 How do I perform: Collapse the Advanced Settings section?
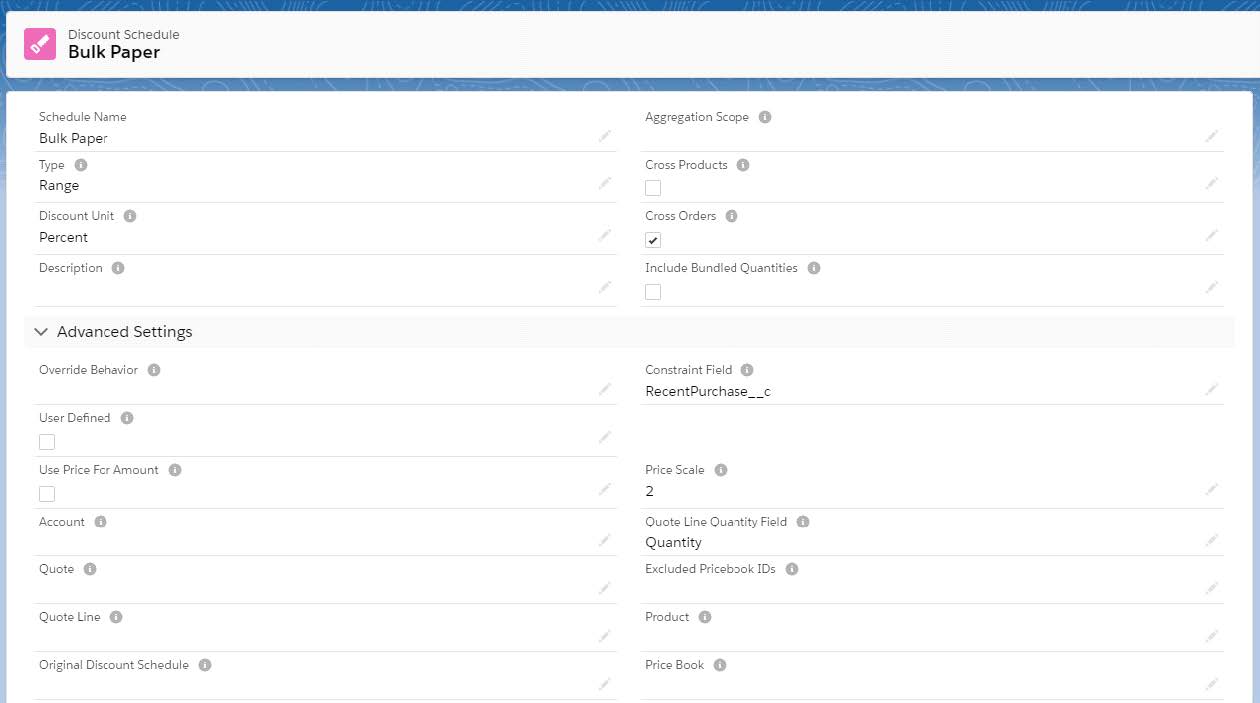coord(41,332)
